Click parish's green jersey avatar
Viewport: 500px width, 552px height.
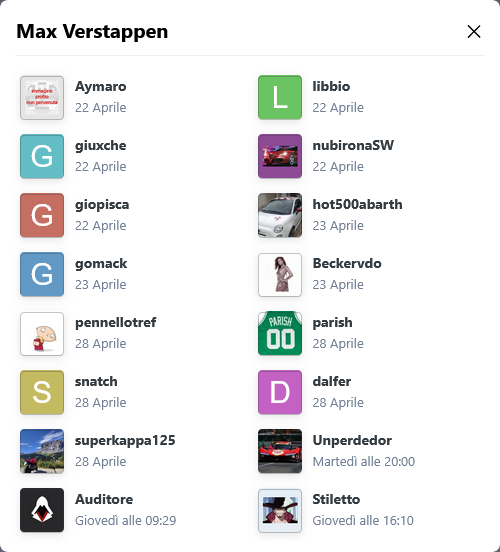tap(280, 333)
